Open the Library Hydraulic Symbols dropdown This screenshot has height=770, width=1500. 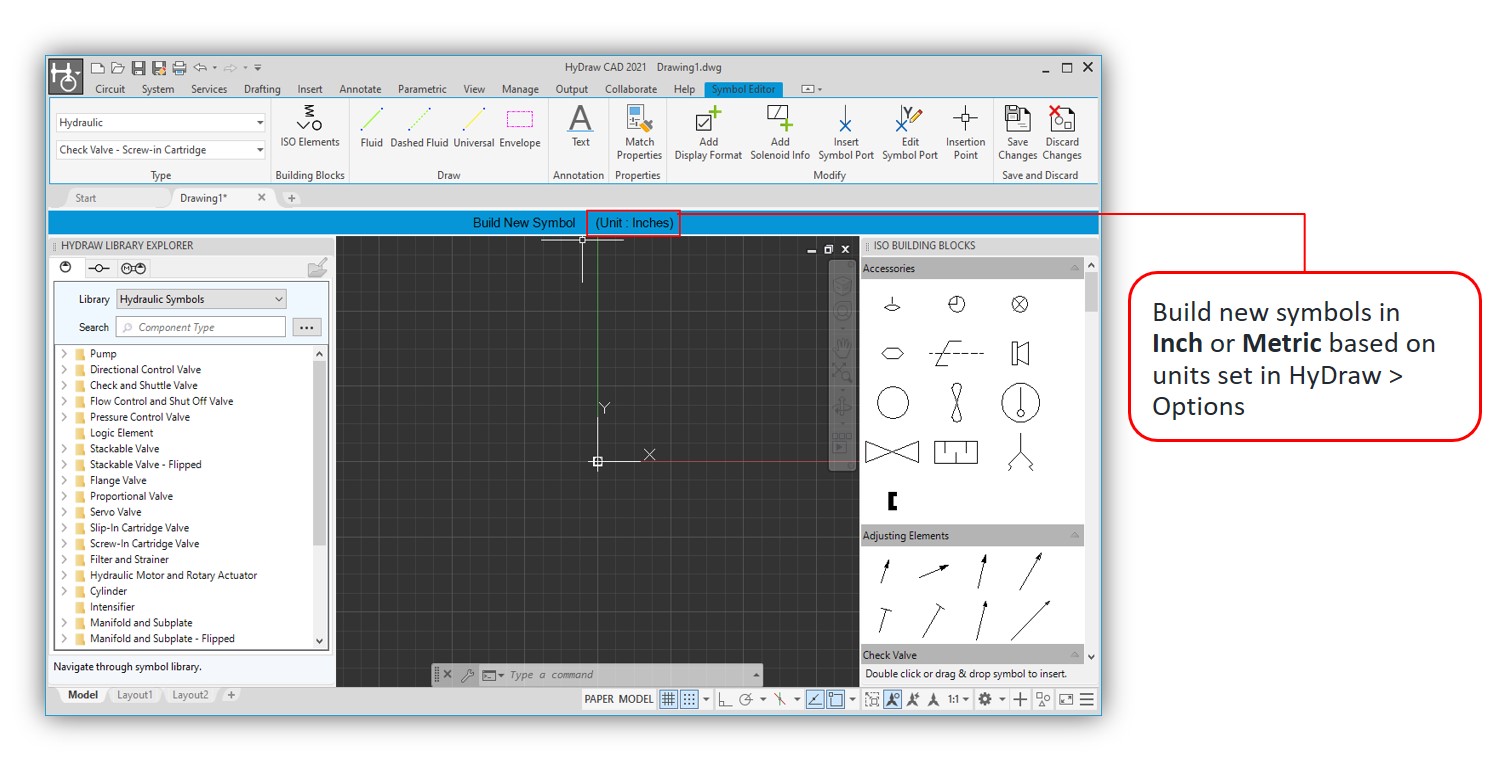[201, 299]
